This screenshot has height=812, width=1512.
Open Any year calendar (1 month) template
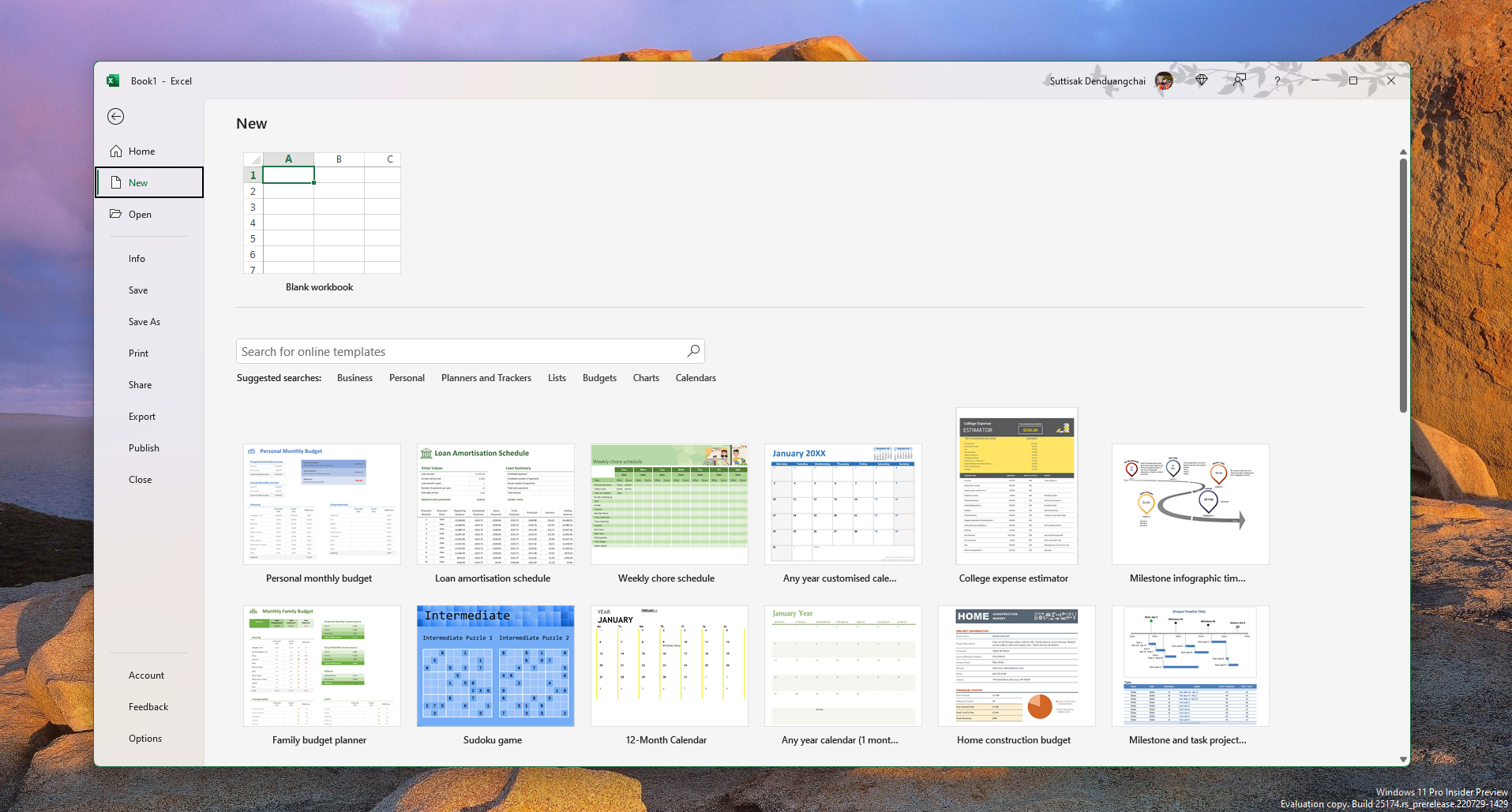coord(843,666)
